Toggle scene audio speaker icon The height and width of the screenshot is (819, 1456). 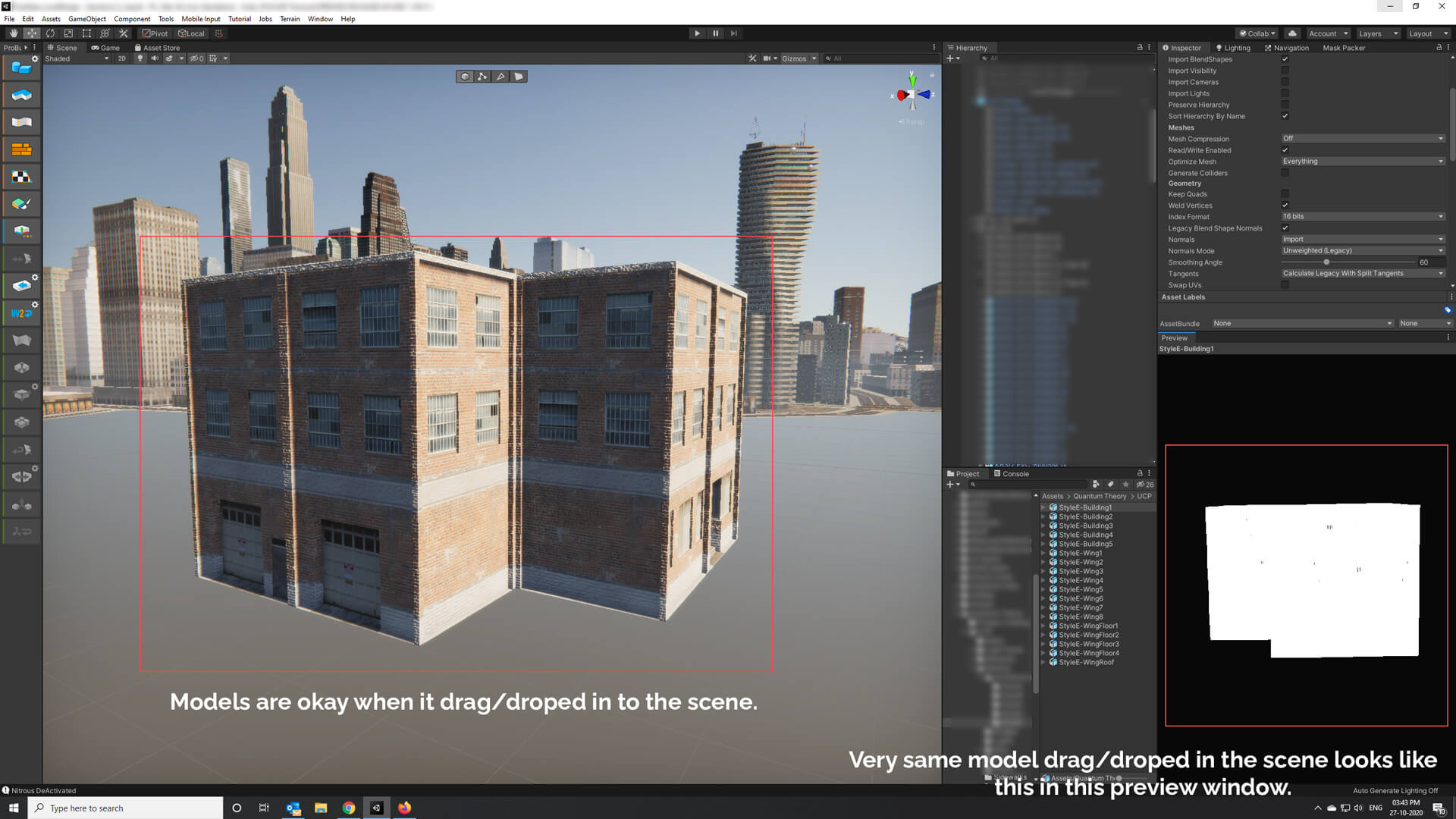click(x=155, y=58)
